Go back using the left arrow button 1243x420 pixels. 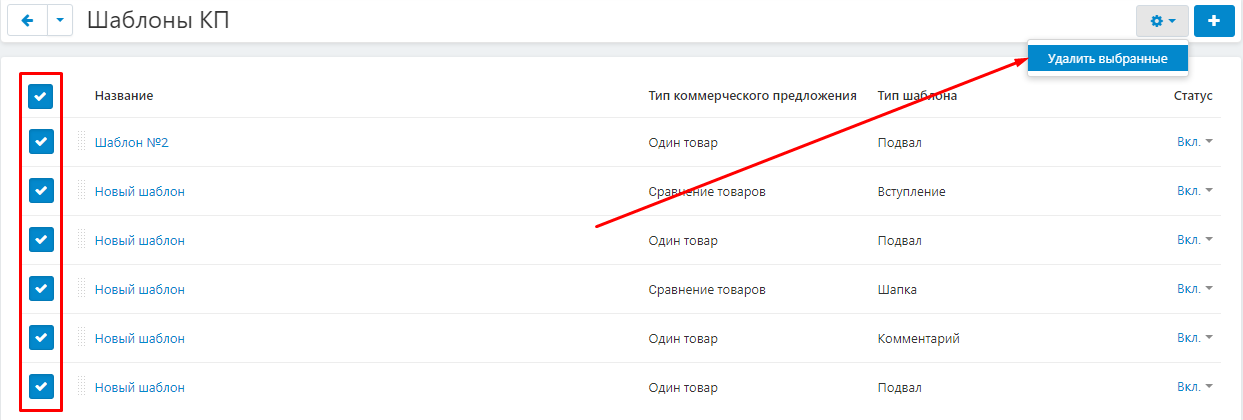[x=28, y=21]
